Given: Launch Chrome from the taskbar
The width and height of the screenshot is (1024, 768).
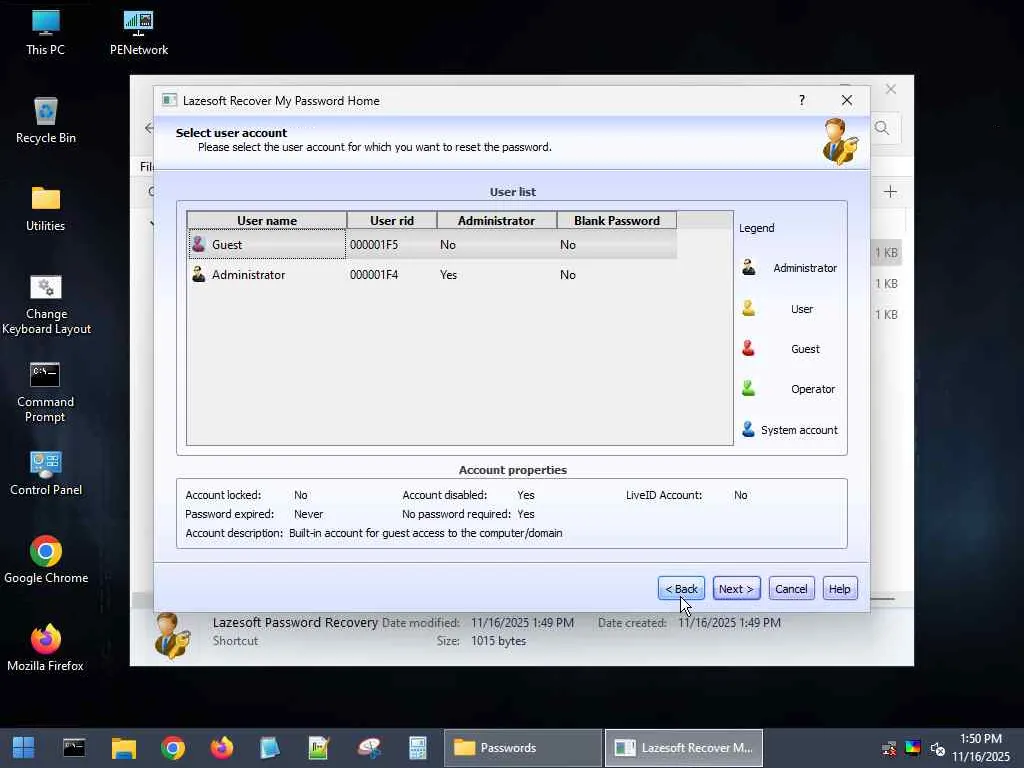Looking at the screenshot, I should [x=173, y=748].
